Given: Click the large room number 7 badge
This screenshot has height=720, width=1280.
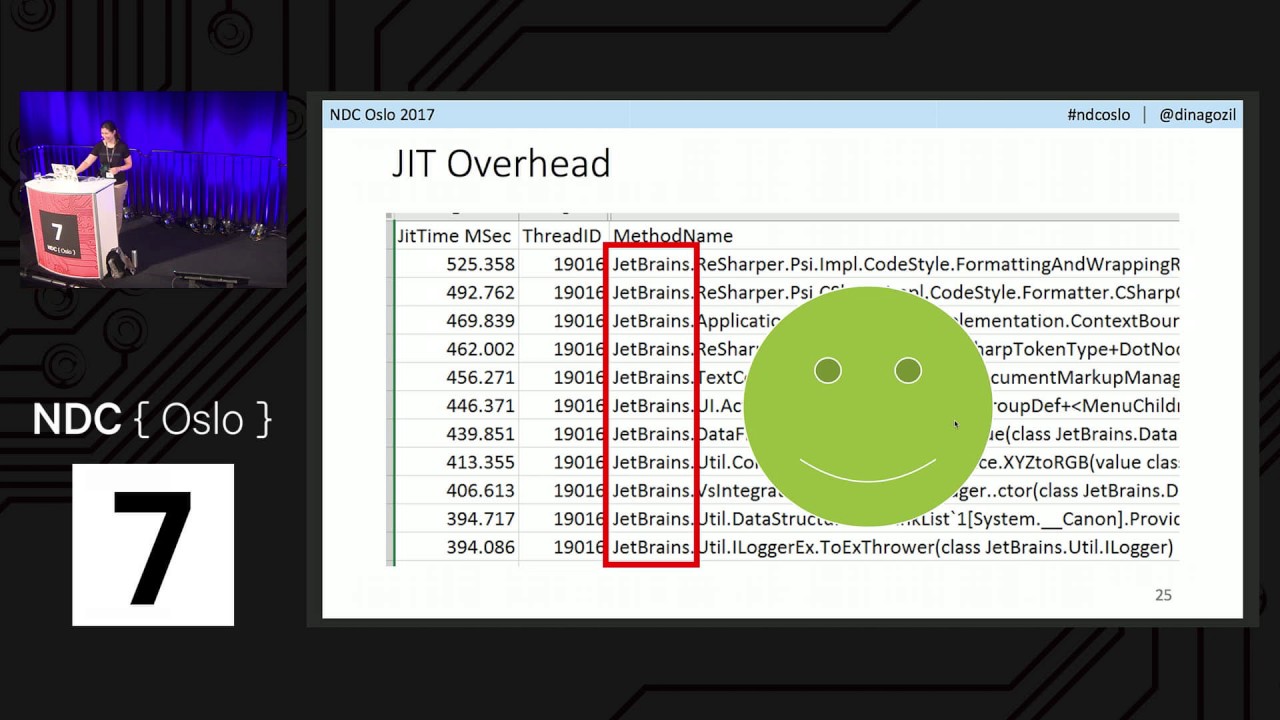Looking at the screenshot, I should 153,545.
